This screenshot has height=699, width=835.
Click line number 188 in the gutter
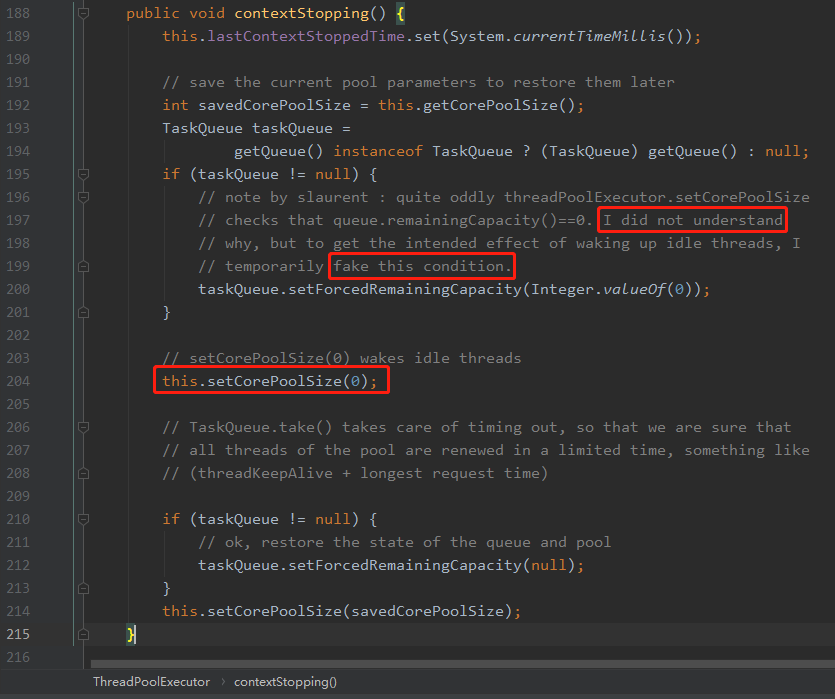click(18, 13)
